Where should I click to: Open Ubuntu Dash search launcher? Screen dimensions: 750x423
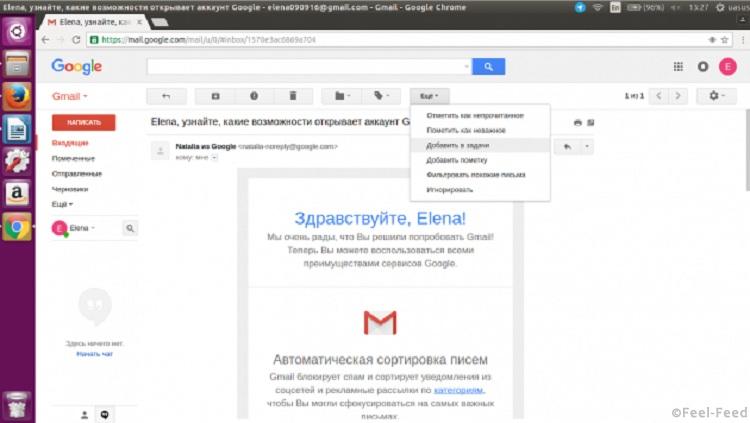pos(17,32)
